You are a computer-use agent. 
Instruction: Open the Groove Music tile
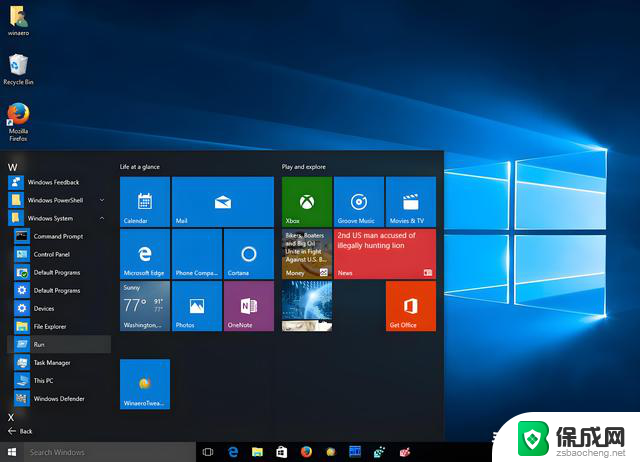359,202
